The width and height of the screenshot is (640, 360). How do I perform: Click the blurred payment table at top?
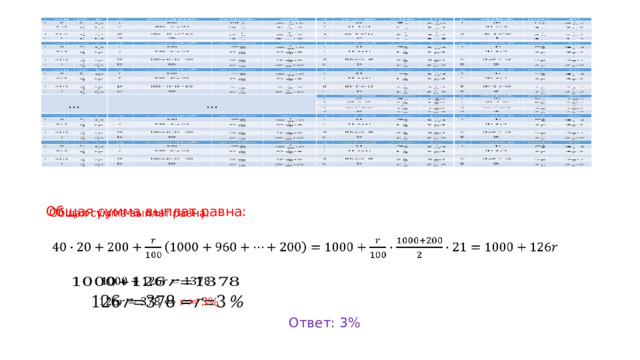point(316,92)
